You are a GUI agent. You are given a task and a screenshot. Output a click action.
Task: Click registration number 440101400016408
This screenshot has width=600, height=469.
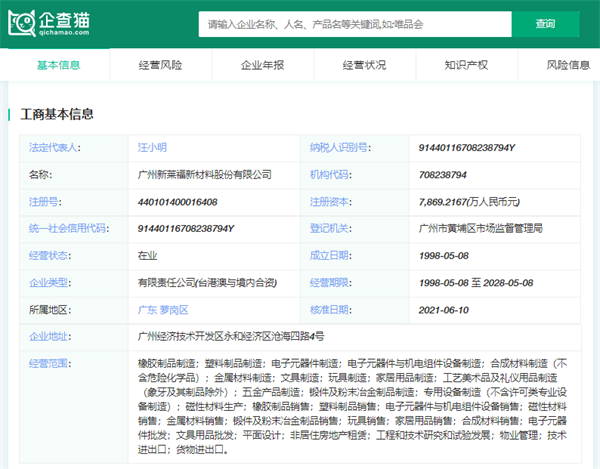pos(177,201)
